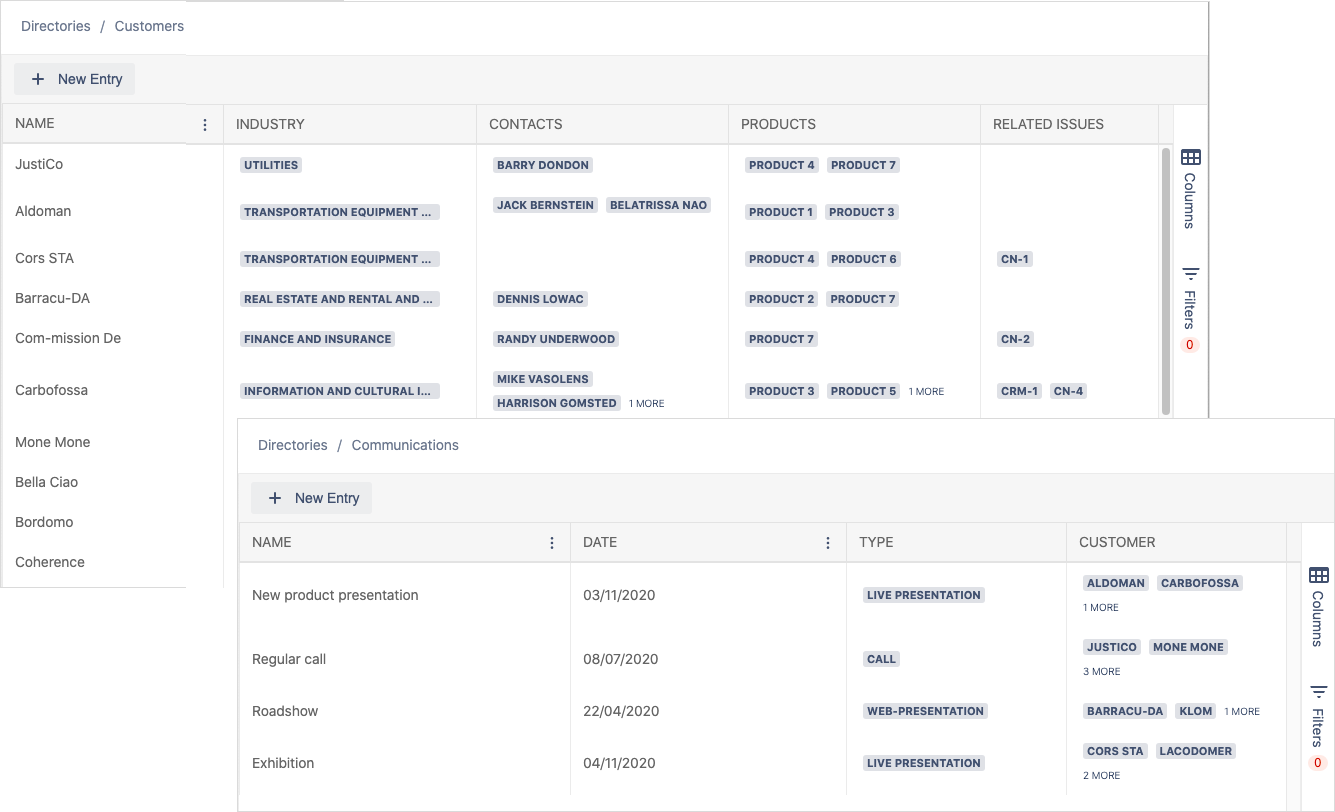This screenshot has width=1335, height=812.
Task: Open Customers NAME column options menu
Action: [x=205, y=125]
